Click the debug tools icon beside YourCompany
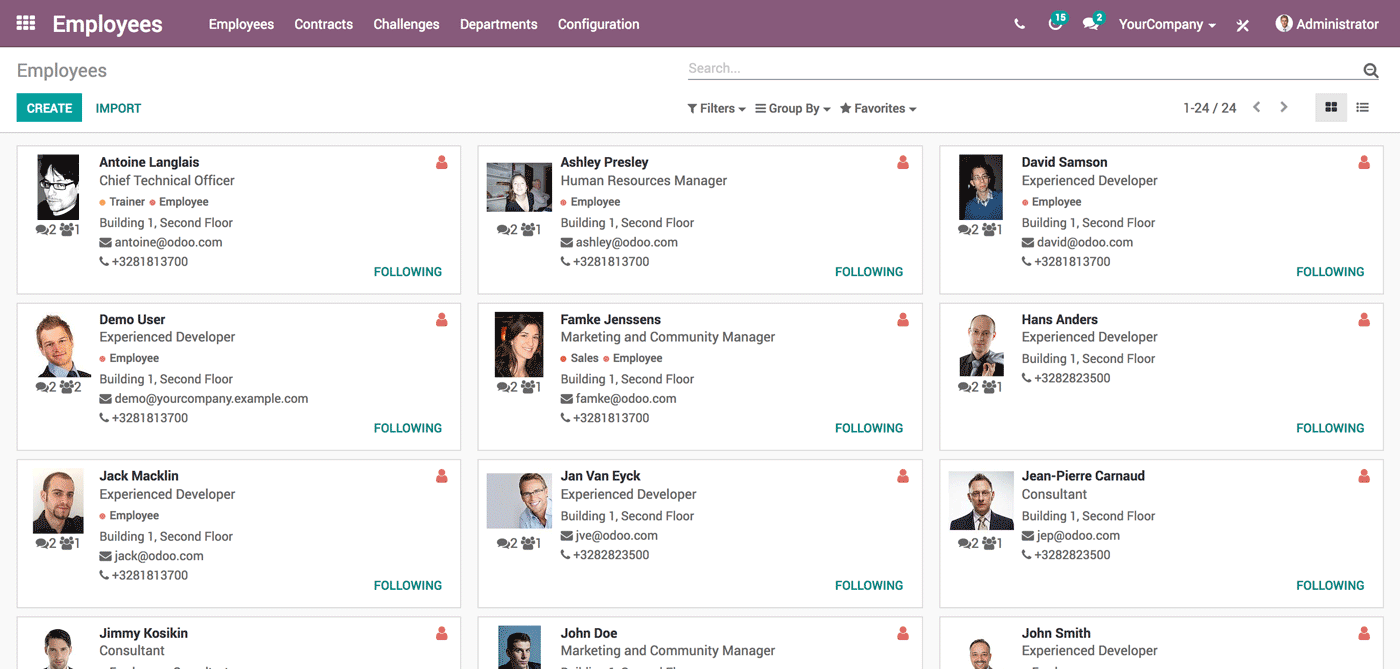The image size is (1400, 669). [1243, 25]
